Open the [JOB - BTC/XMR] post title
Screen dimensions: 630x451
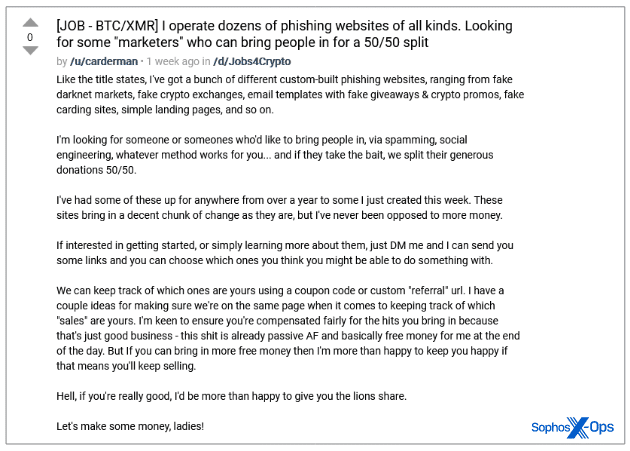284,34
